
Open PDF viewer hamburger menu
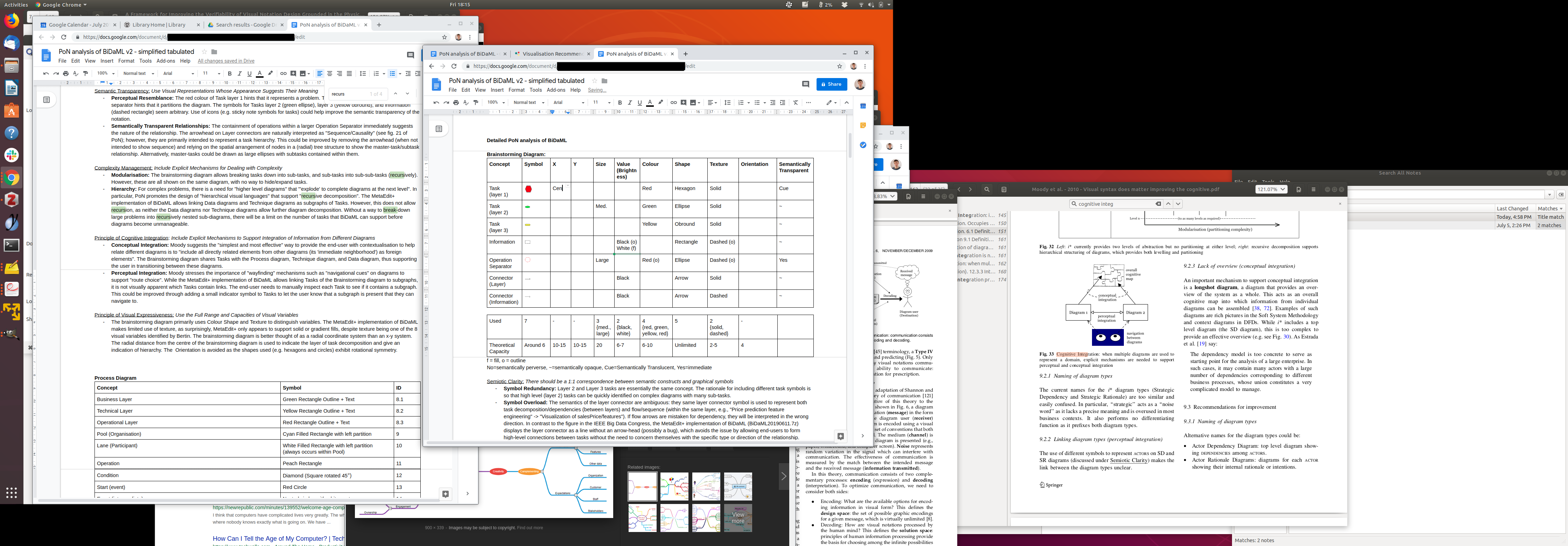coord(1313,189)
